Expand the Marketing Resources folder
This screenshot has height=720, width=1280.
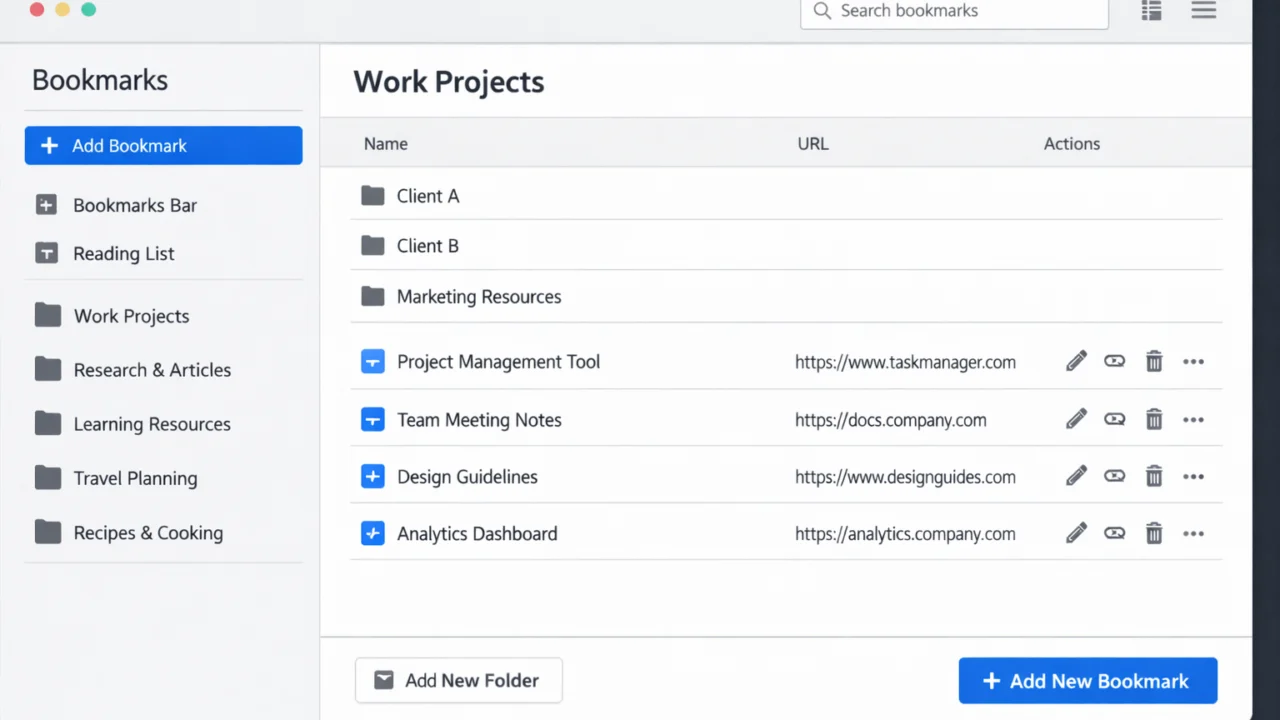click(478, 297)
